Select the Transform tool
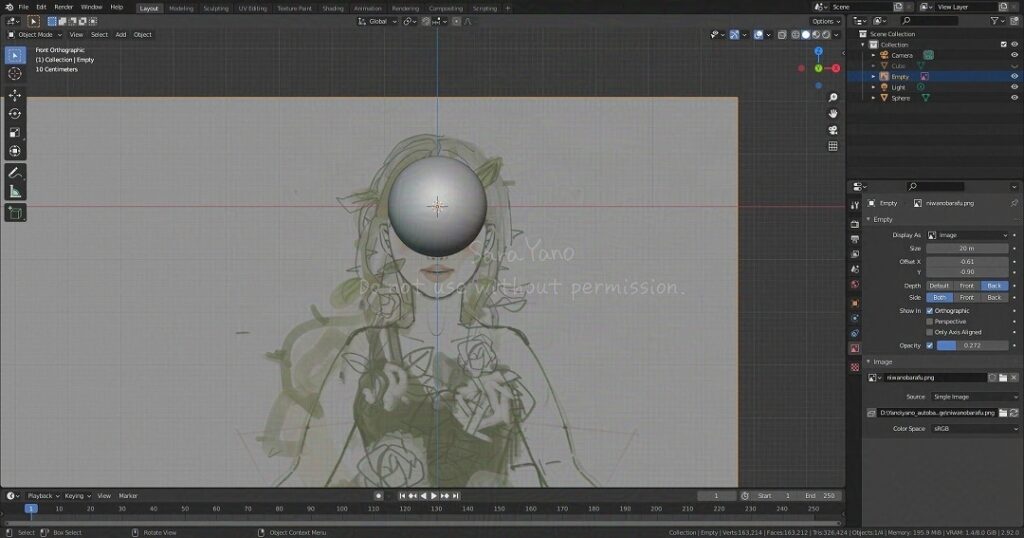Image resolution: width=1024 pixels, height=538 pixels. pos(15,151)
